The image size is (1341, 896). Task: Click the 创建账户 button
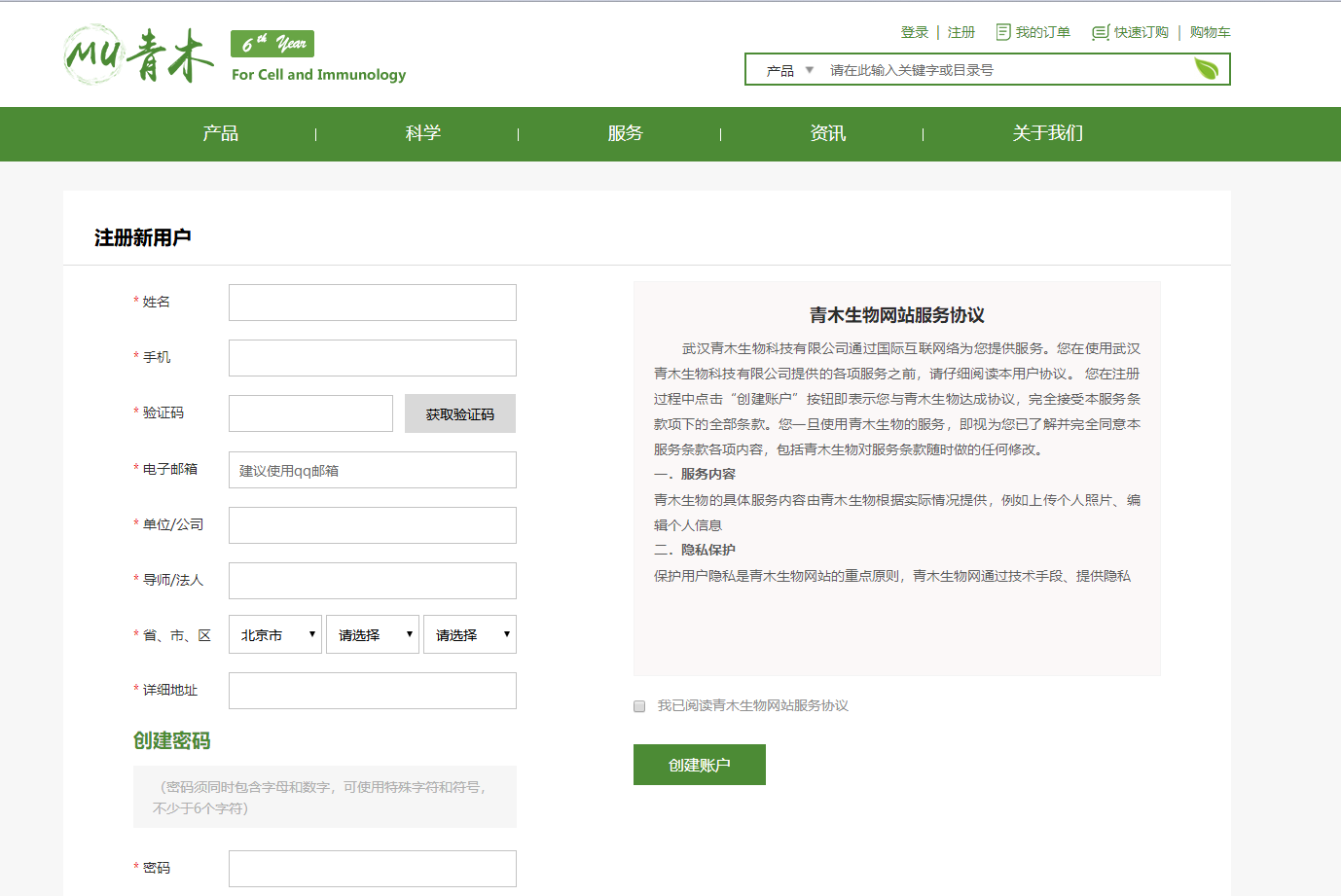(699, 765)
